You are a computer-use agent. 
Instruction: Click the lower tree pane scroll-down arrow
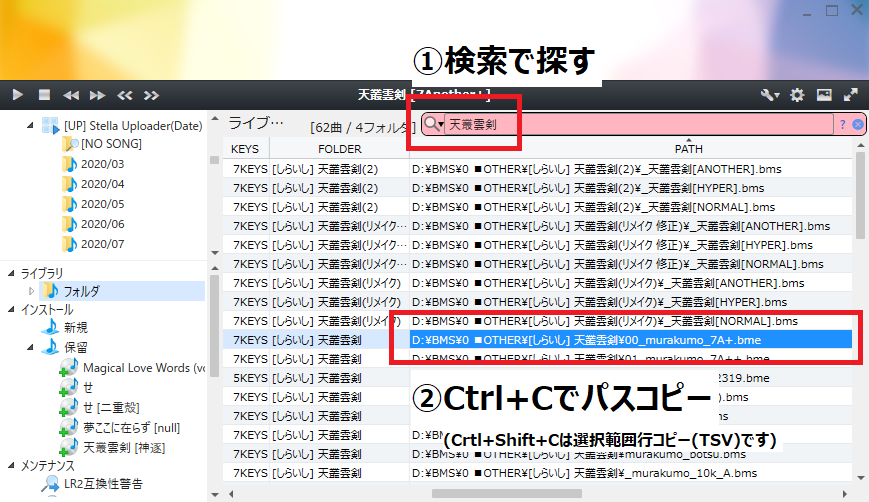tap(215, 494)
